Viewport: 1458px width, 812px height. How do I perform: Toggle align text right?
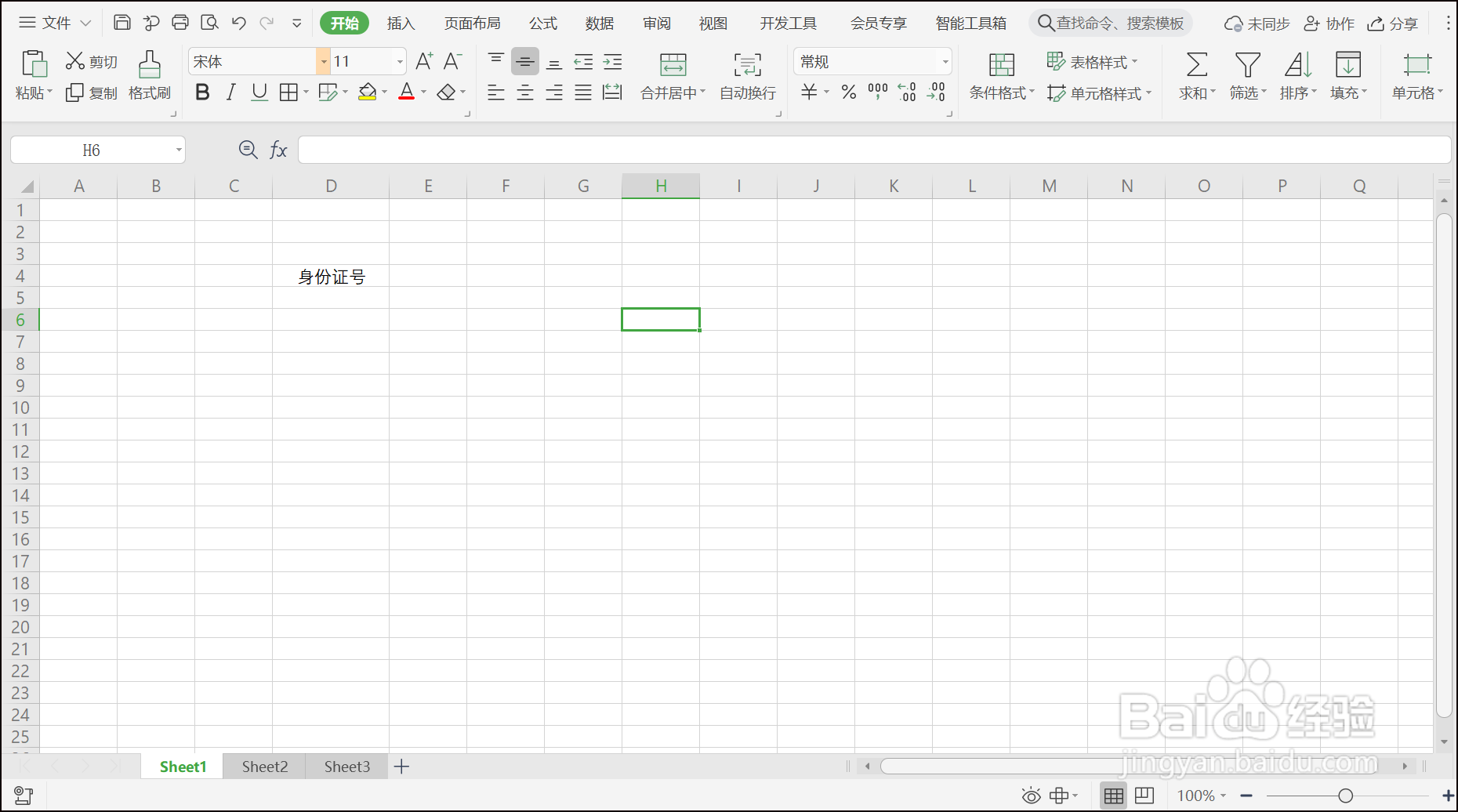coord(554,92)
